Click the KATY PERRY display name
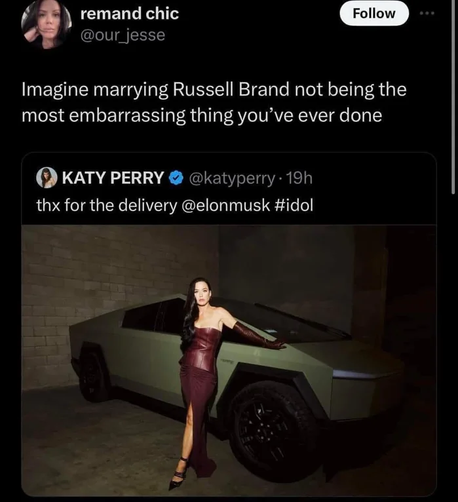Screen dimensions: 458x502 click(x=113, y=178)
